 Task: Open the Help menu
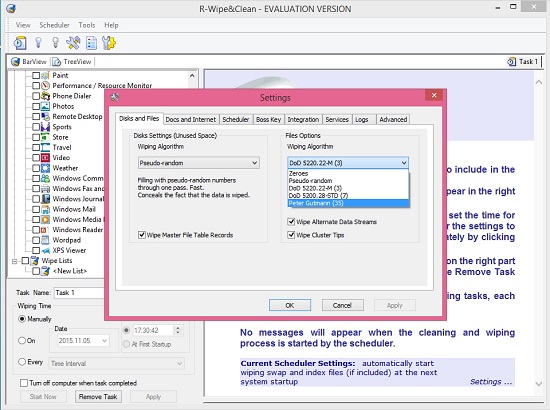coord(111,25)
